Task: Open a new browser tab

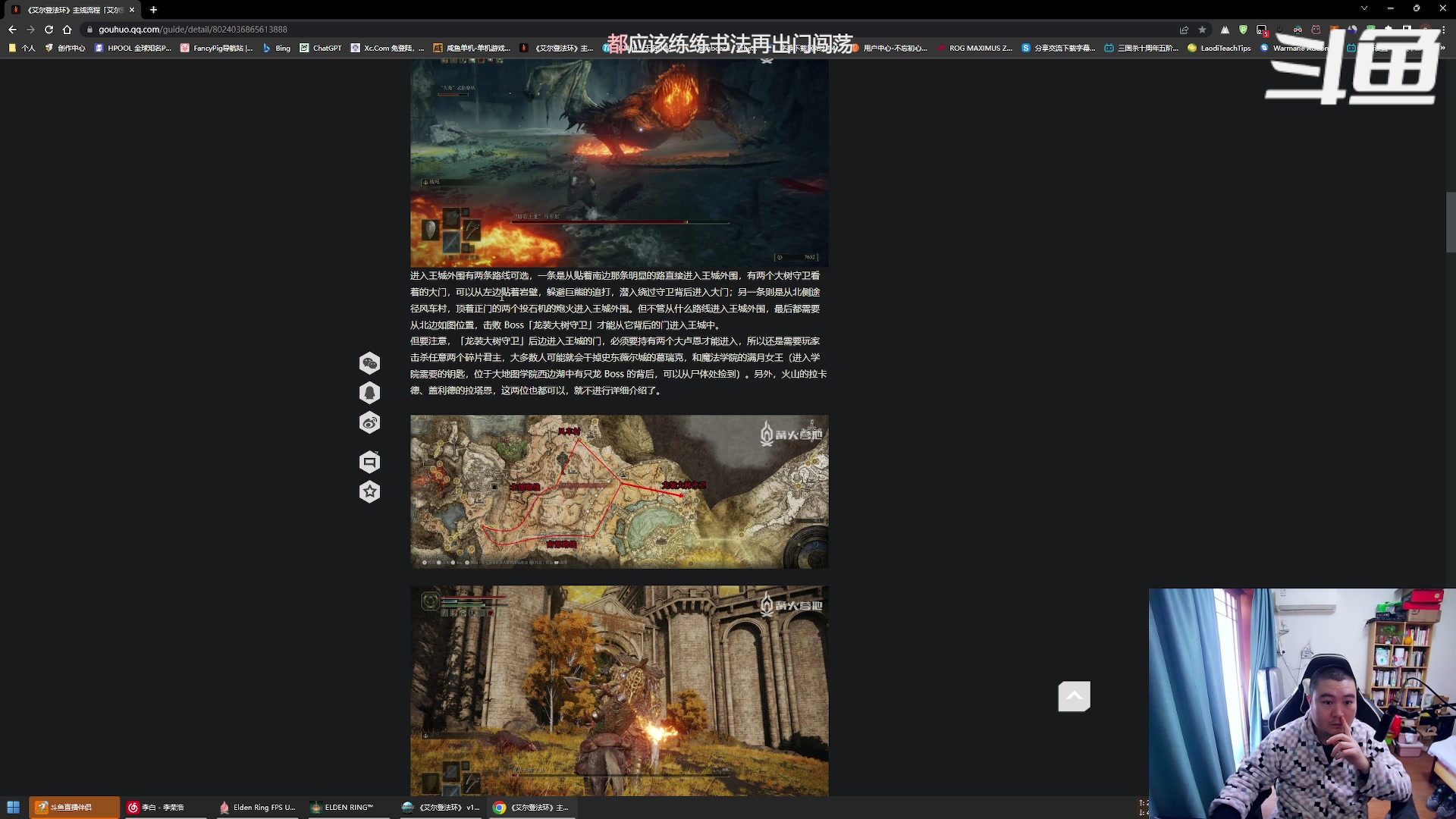Action: [154, 10]
